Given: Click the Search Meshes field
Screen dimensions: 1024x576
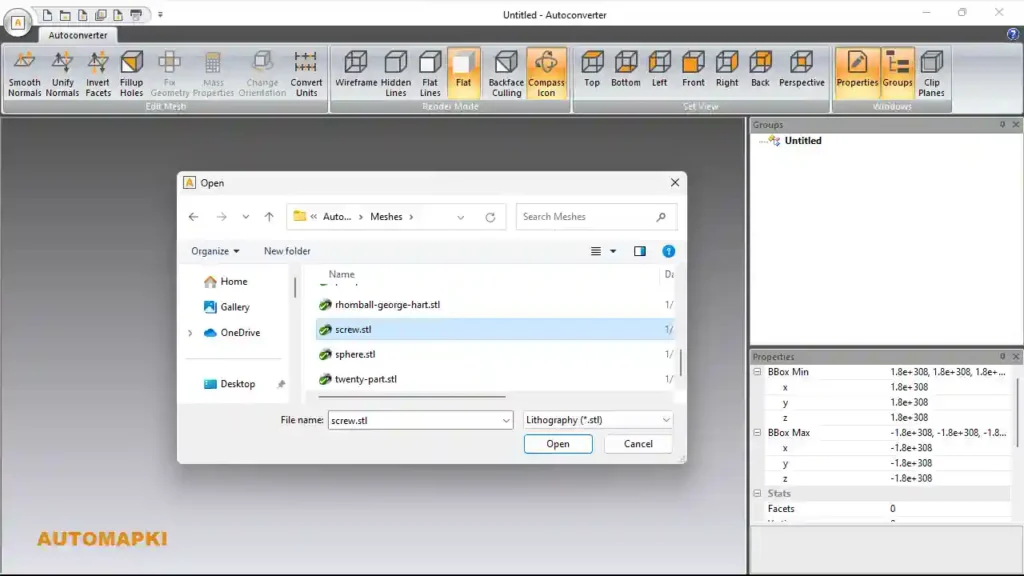Looking at the screenshot, I should tap(596, 217).
